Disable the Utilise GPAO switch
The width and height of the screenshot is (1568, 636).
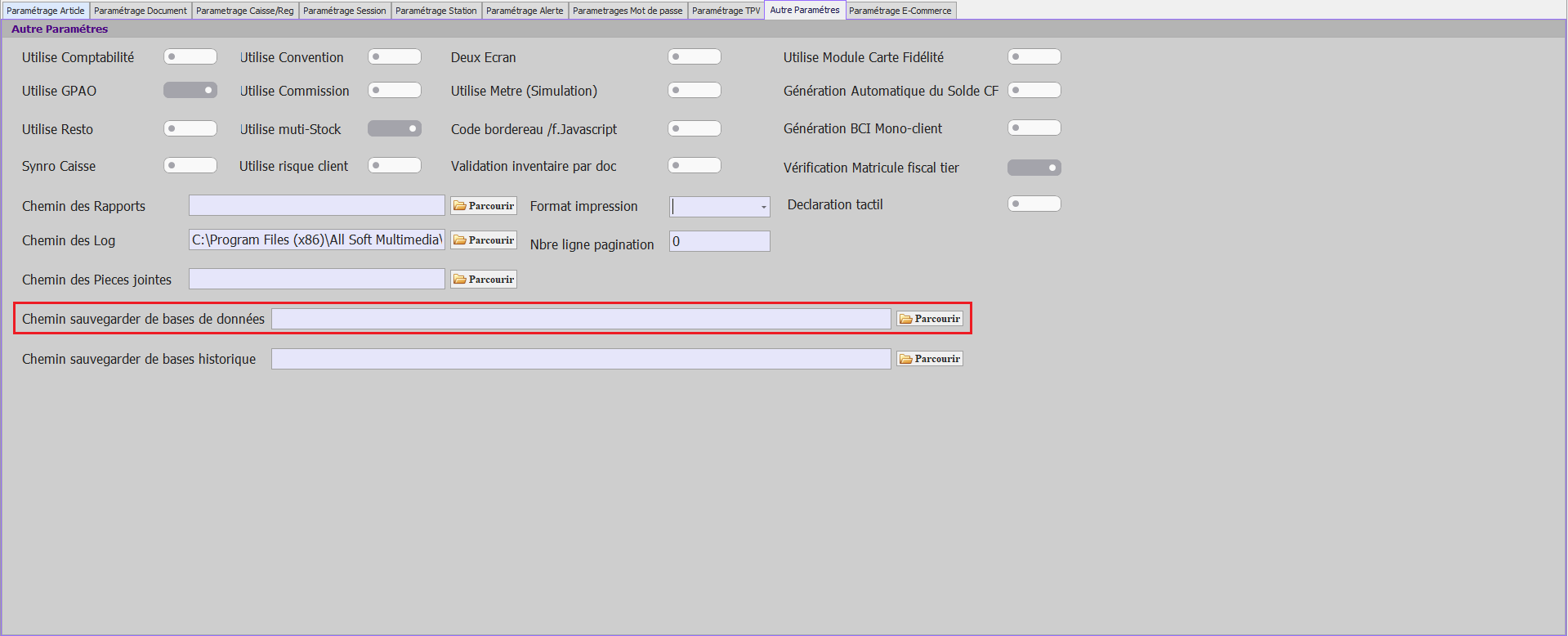point(190,91)
